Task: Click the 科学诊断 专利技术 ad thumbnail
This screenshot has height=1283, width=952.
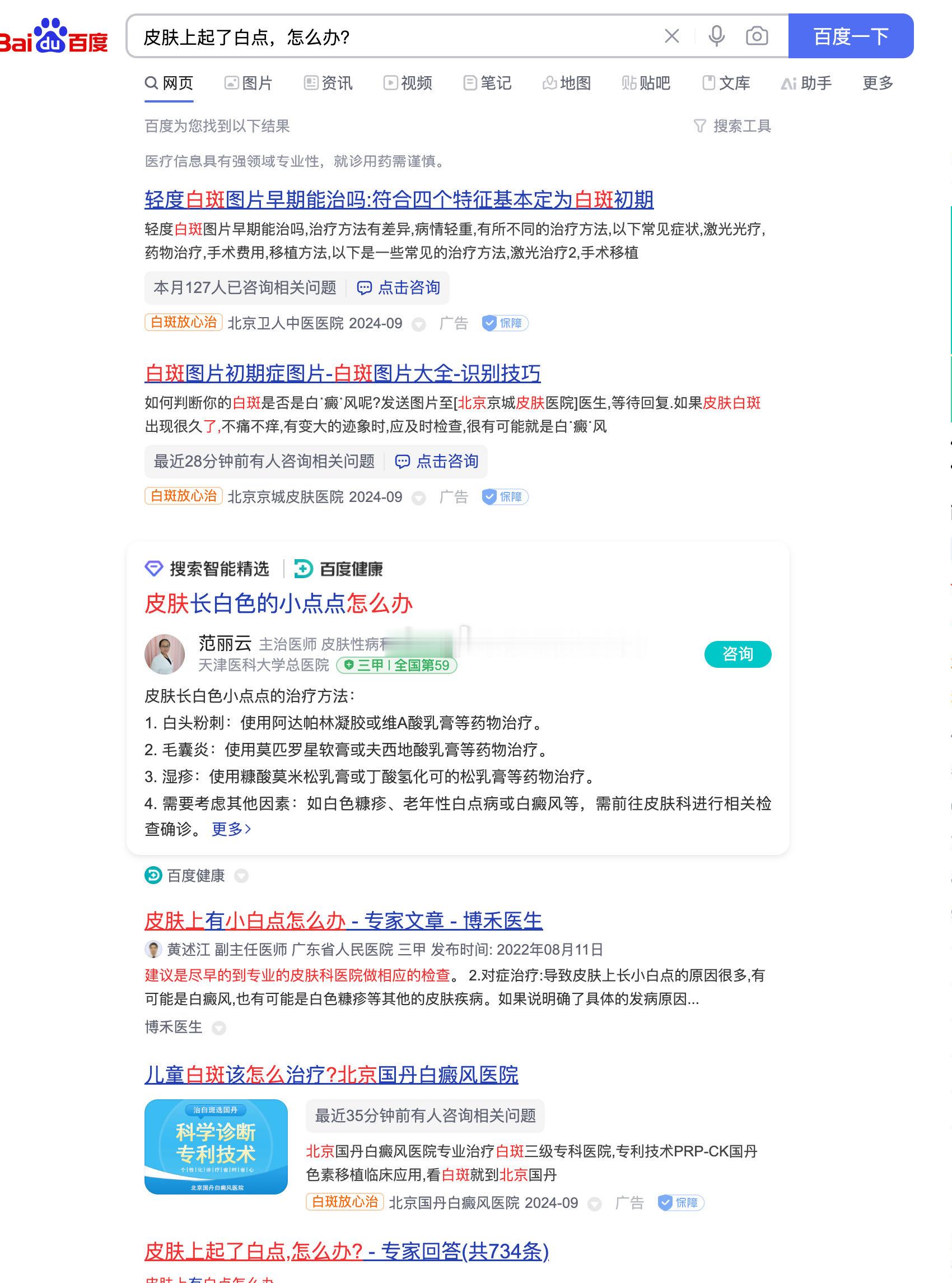Action: coord(216,1147)
